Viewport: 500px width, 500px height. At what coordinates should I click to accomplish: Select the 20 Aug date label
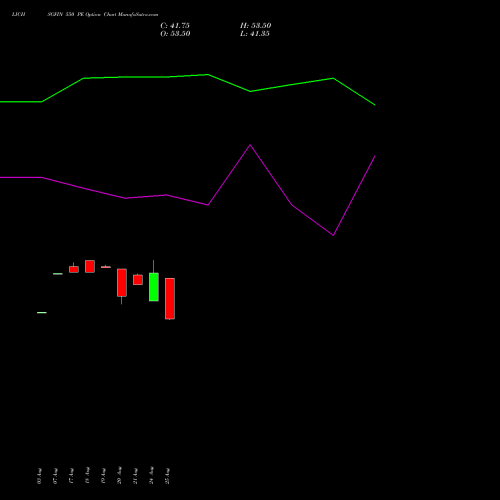coord(119,476)
